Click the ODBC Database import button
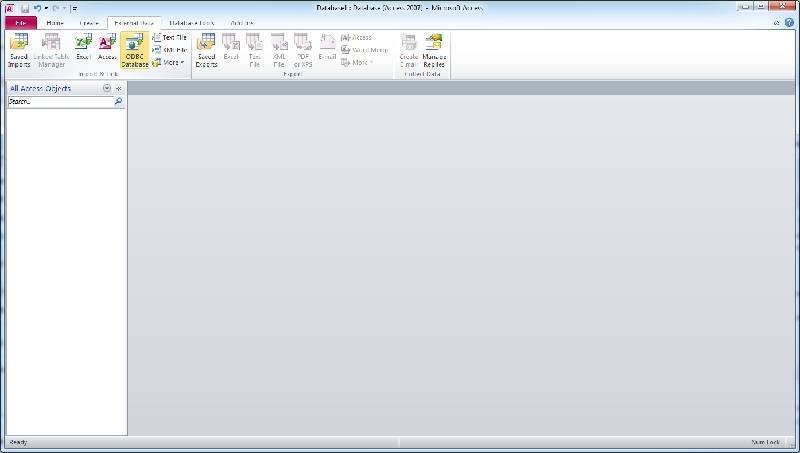 (135, 50)
